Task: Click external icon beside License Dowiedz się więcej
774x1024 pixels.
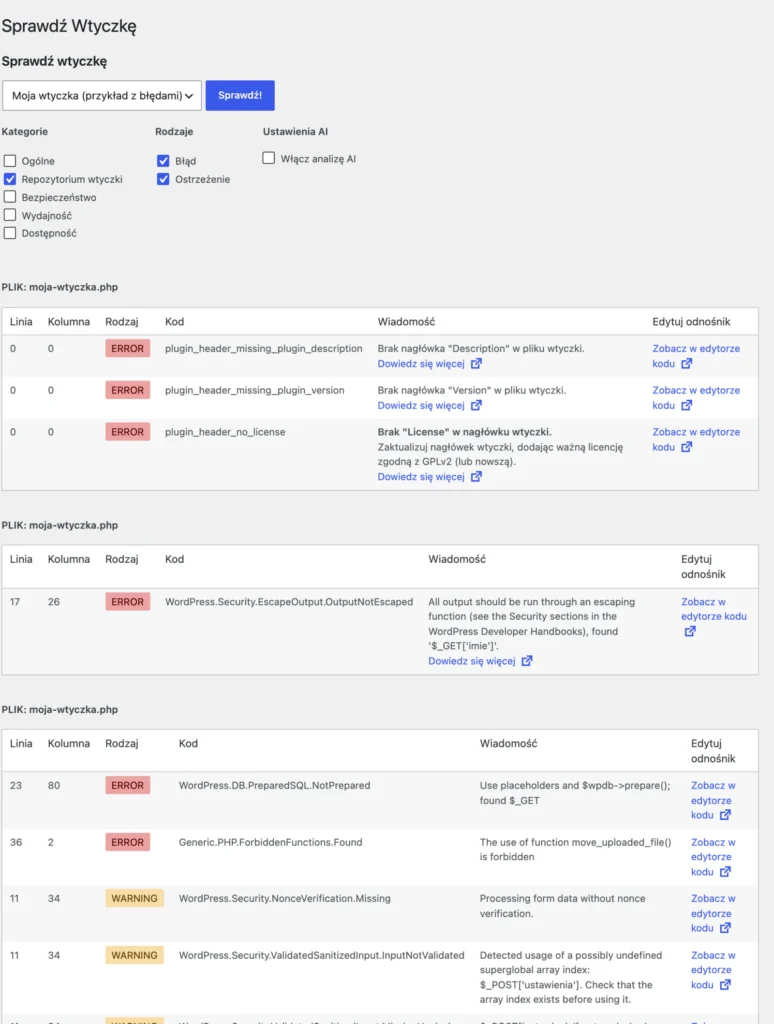Action: 476,477
